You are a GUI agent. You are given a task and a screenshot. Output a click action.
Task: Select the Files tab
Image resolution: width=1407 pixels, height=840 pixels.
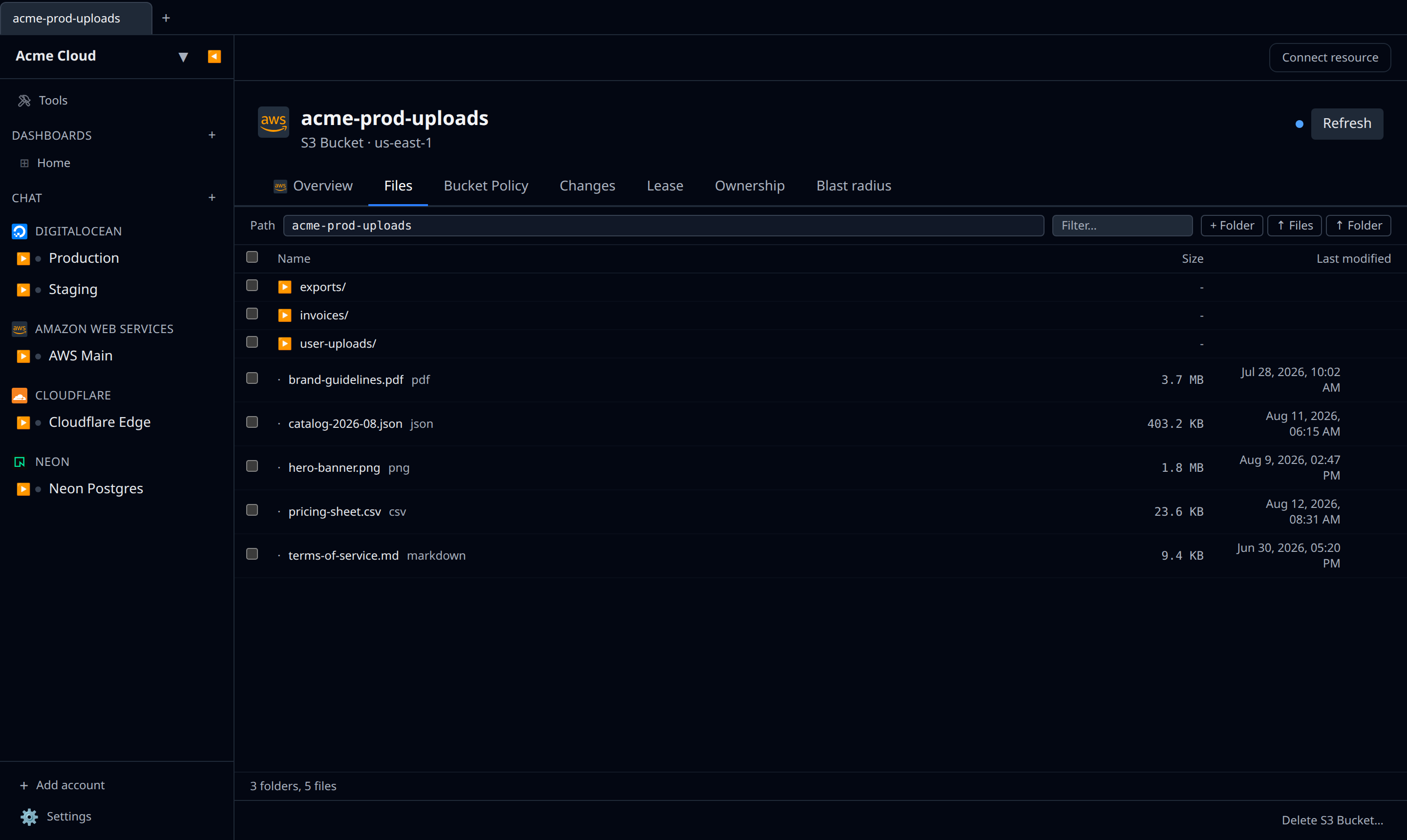398,186
